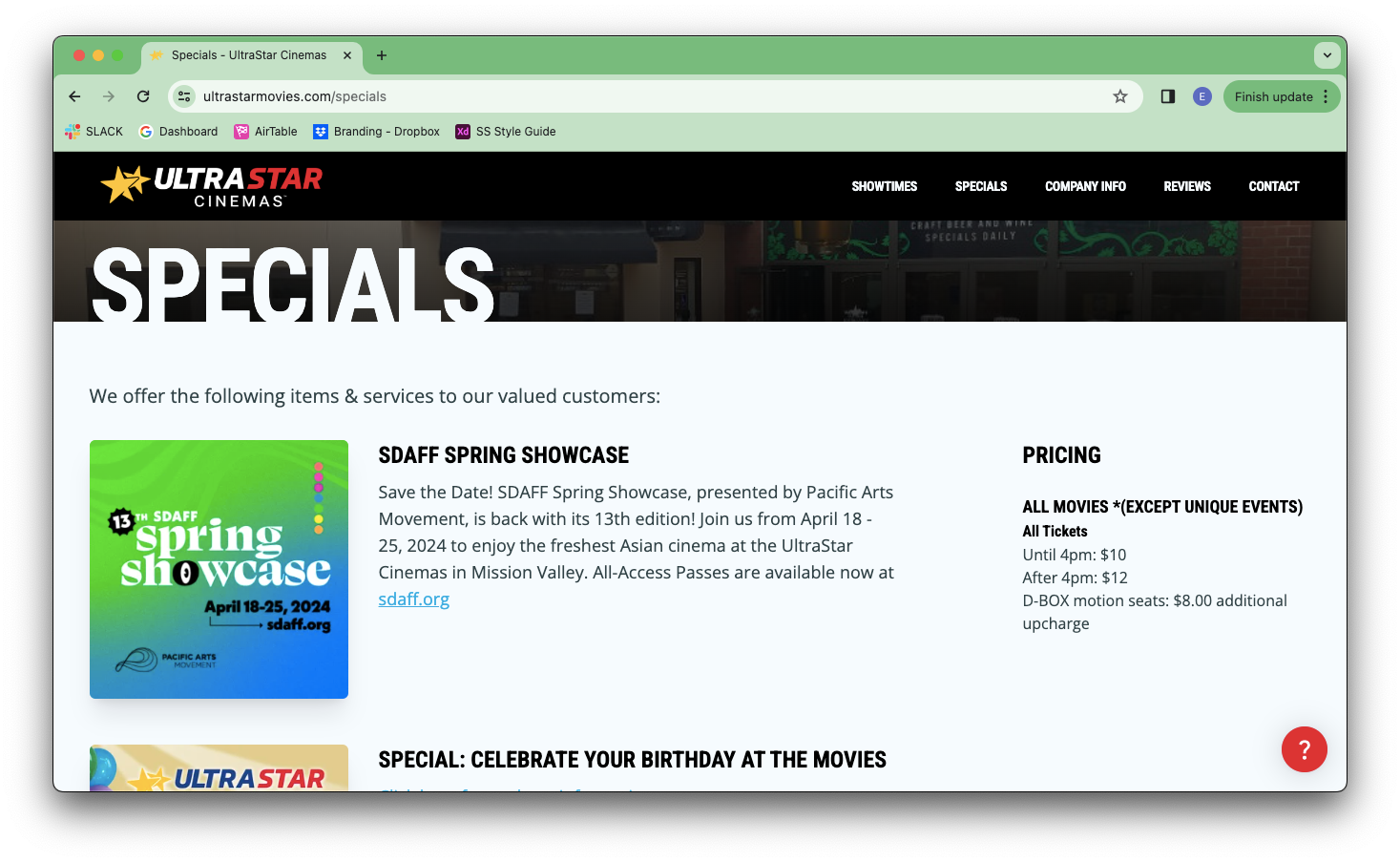Click the Celebrate Your Birthday heading
Screen dimensions: 1400x862
click(x=633, y=760)
